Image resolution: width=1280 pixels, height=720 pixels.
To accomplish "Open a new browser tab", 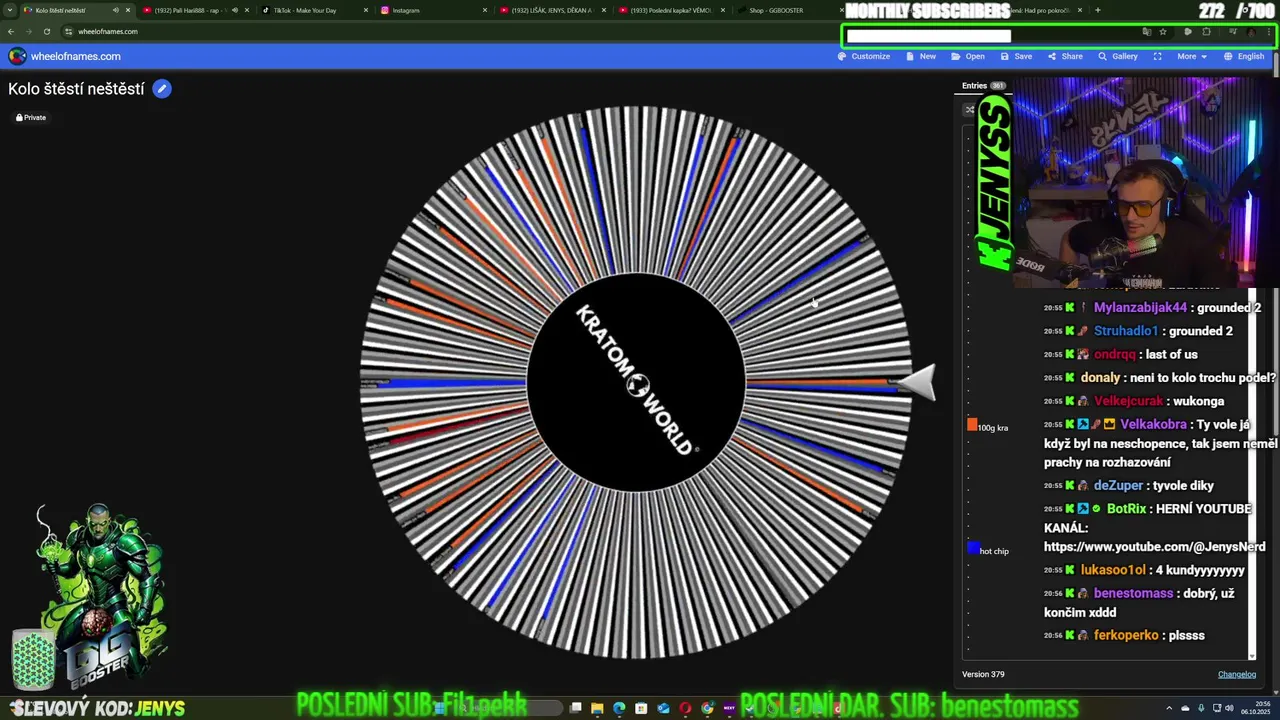I will (x=1097, y=10).
